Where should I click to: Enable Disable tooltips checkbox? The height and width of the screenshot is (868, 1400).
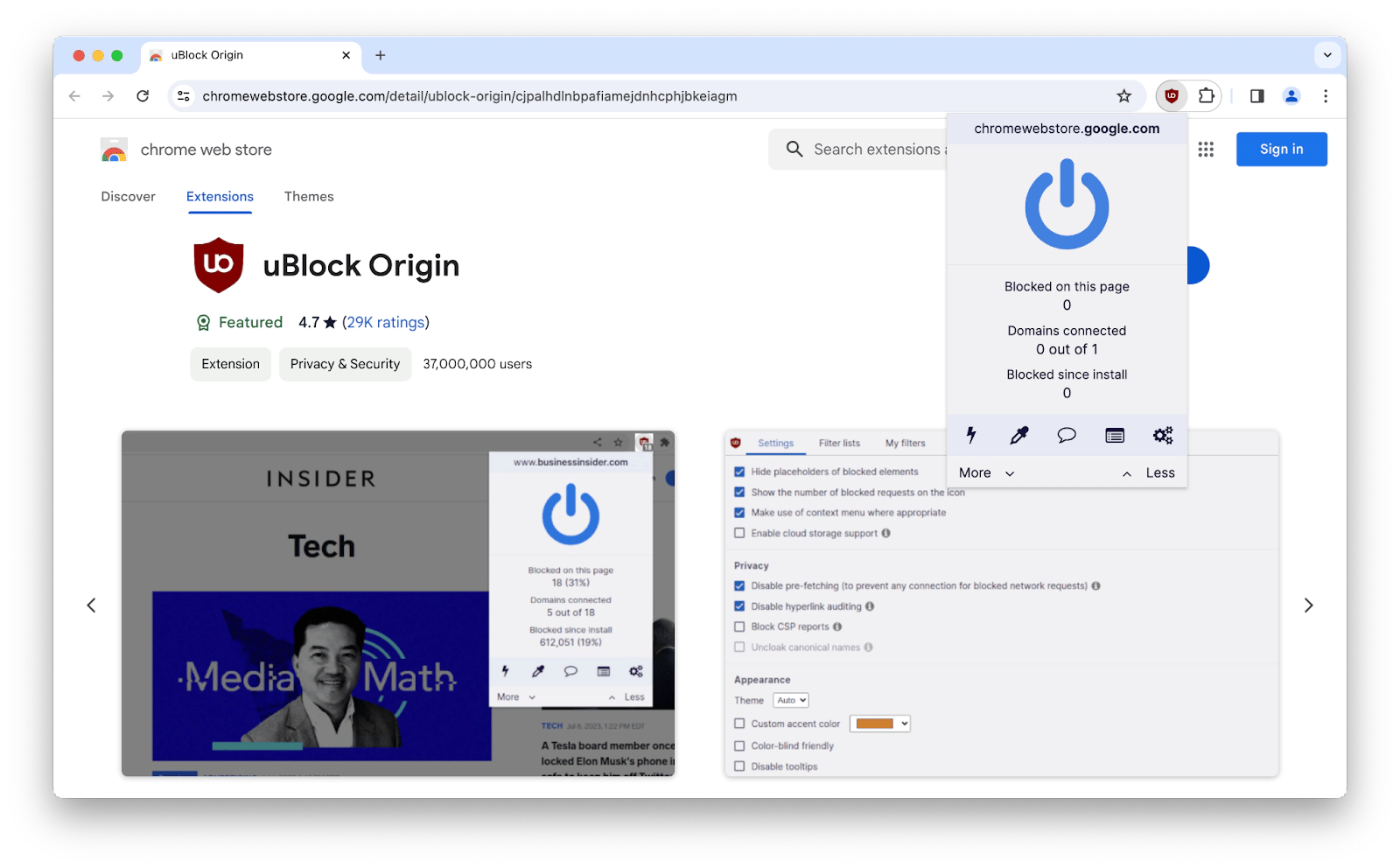point(739,766)
